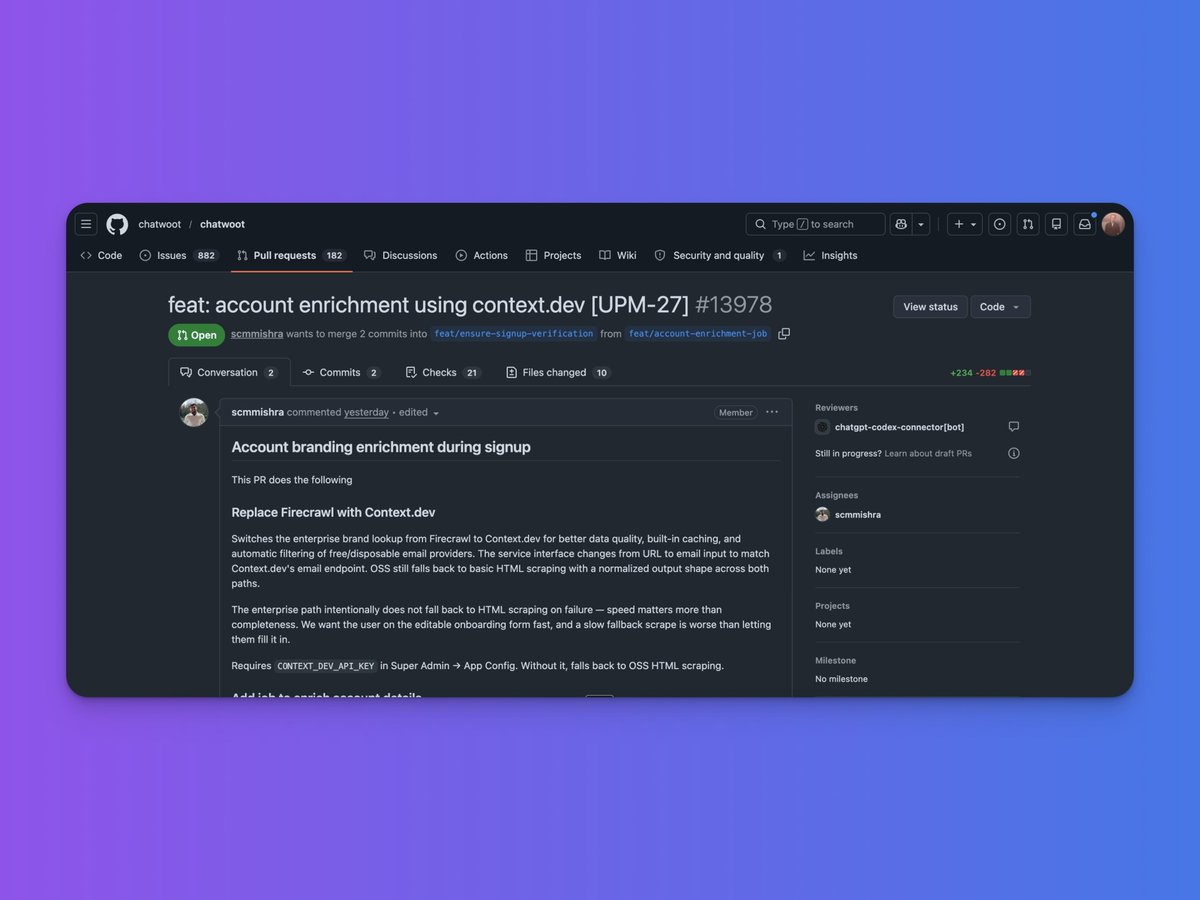Viewport: 1200px width, 900px height.
Task: Open Security and quality tab
Action: pos(720,255)
